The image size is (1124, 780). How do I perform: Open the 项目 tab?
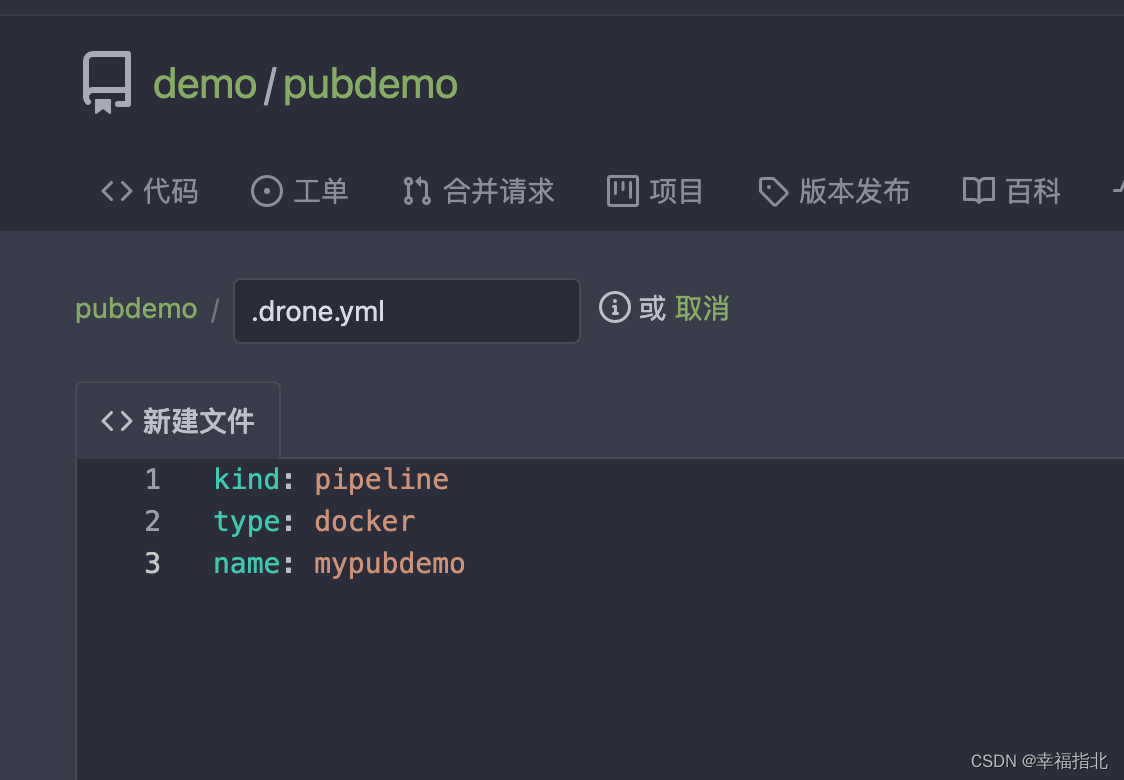(x=655, y=191)
